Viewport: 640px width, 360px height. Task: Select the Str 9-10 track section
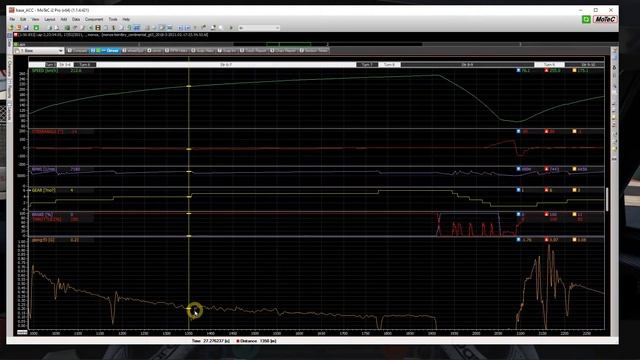584,64
